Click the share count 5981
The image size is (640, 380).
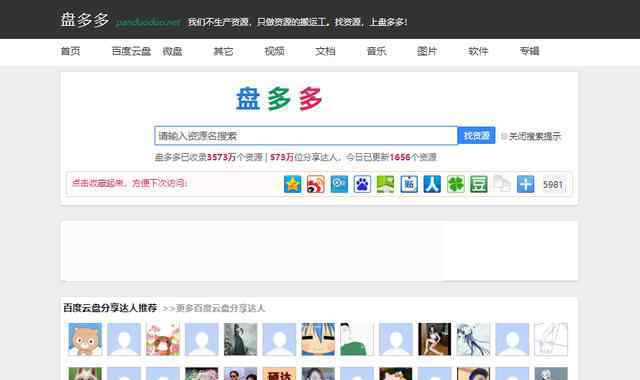[x=553, y=184]
